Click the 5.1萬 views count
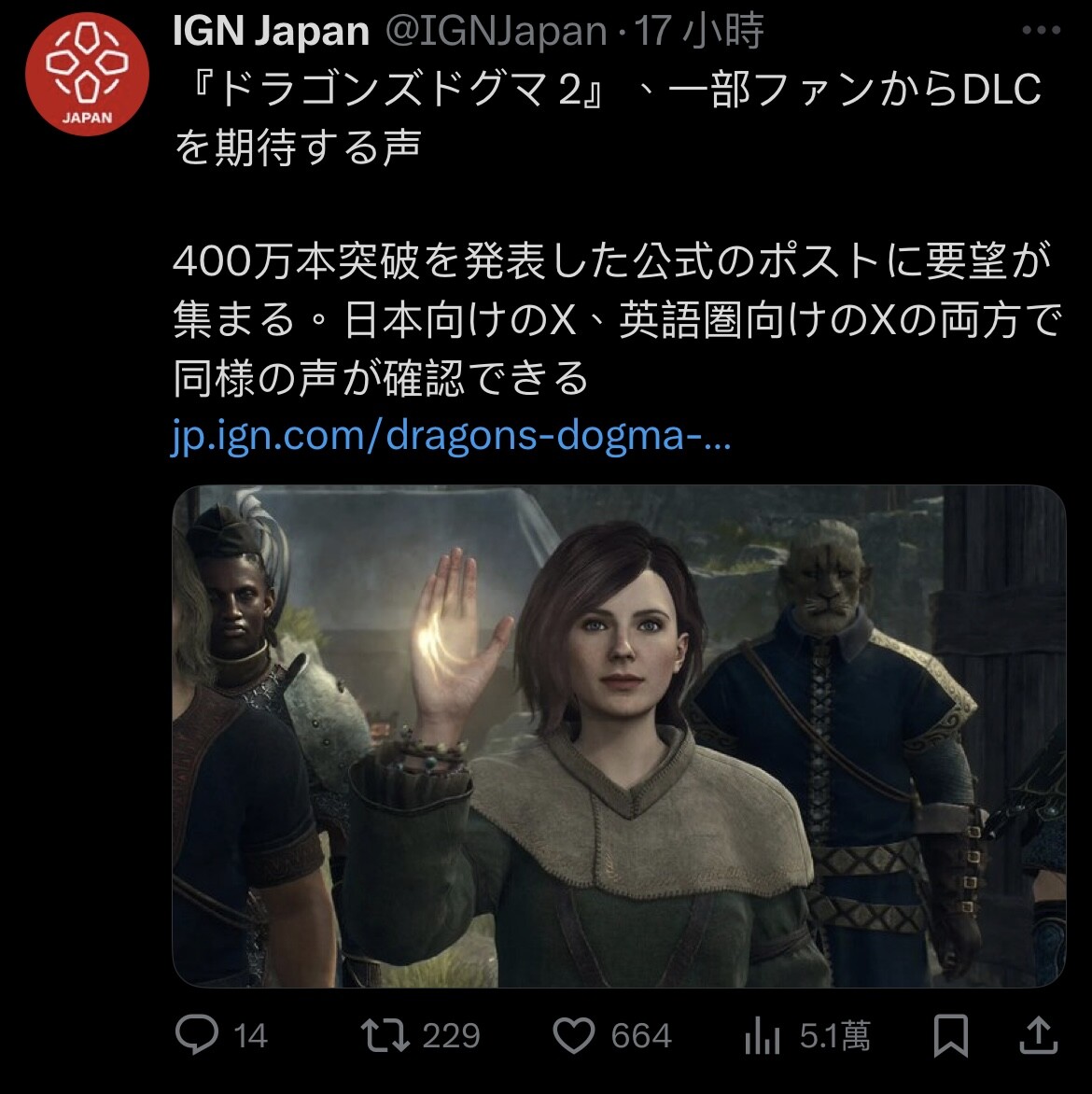Image resolution: width=1092 pixels, height=1094 pixels. point(835,1035)
